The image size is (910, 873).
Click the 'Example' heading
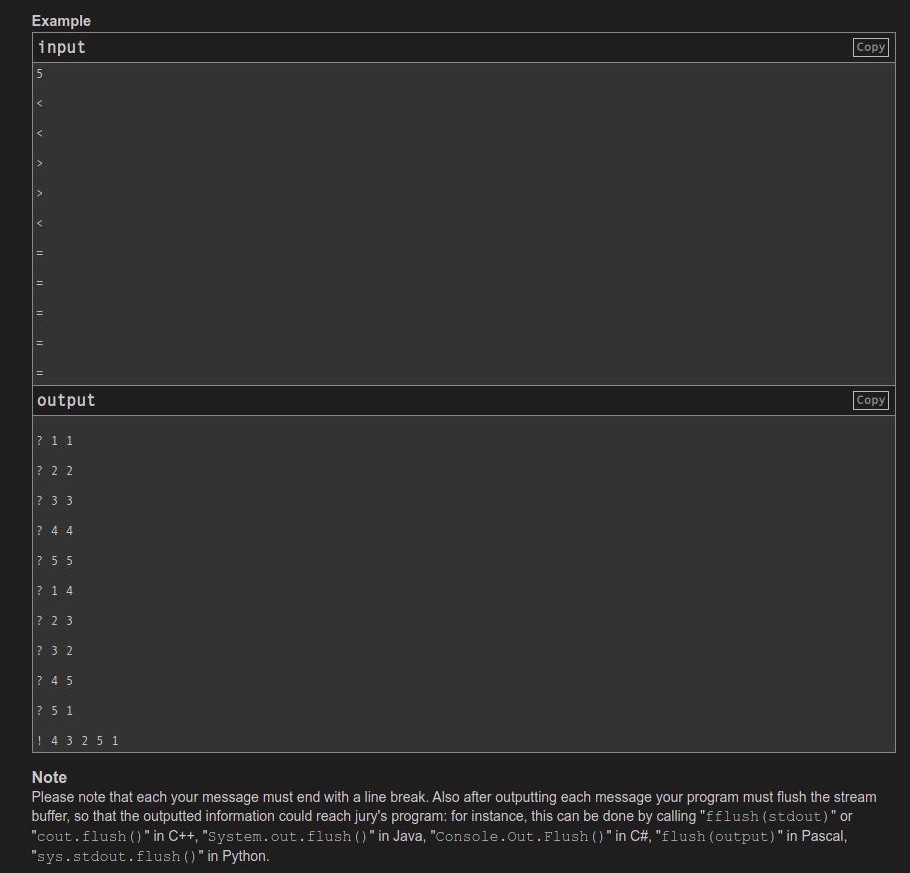coord(61,21)
